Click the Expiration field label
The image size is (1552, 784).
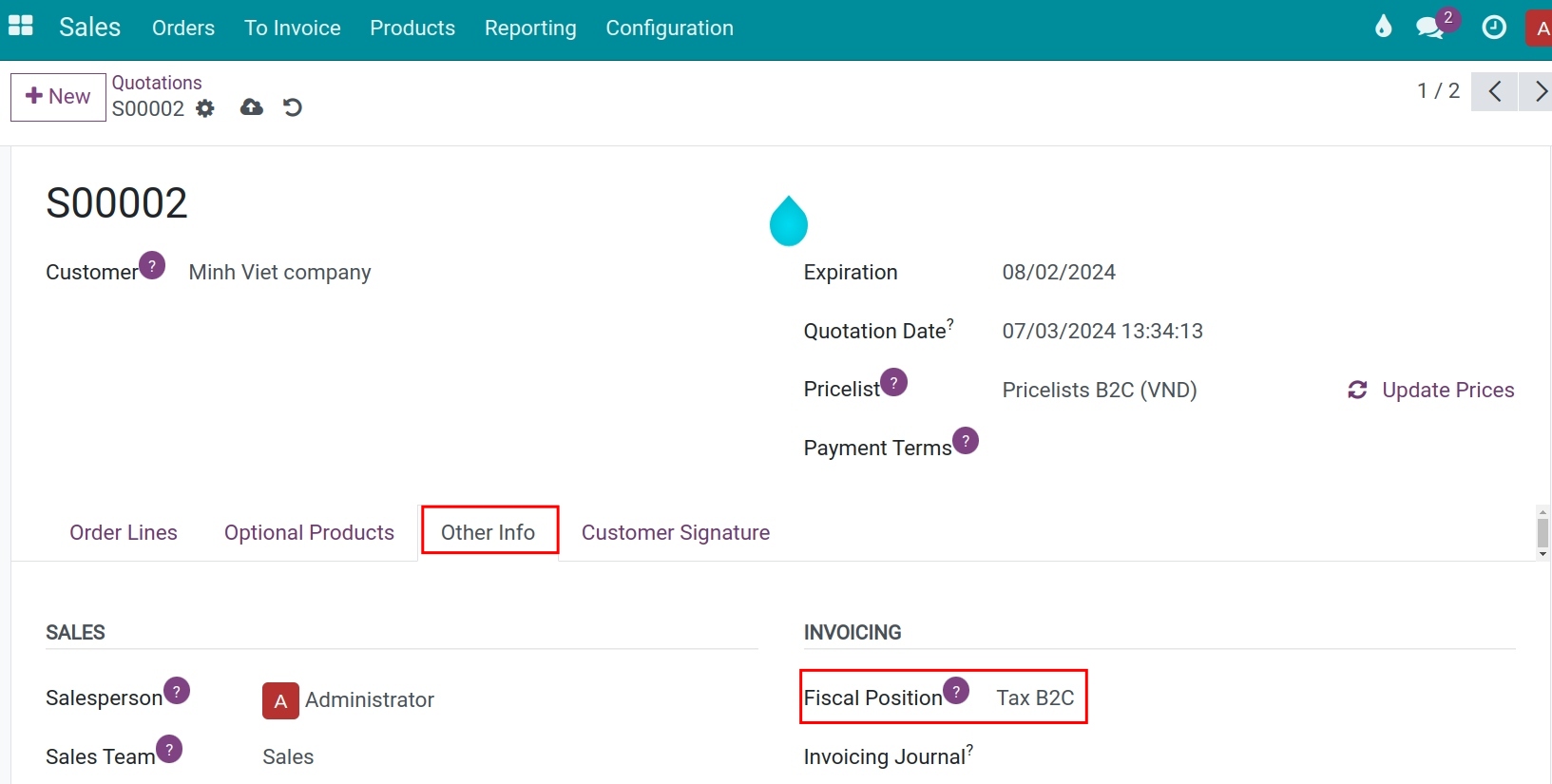point(851,273)
